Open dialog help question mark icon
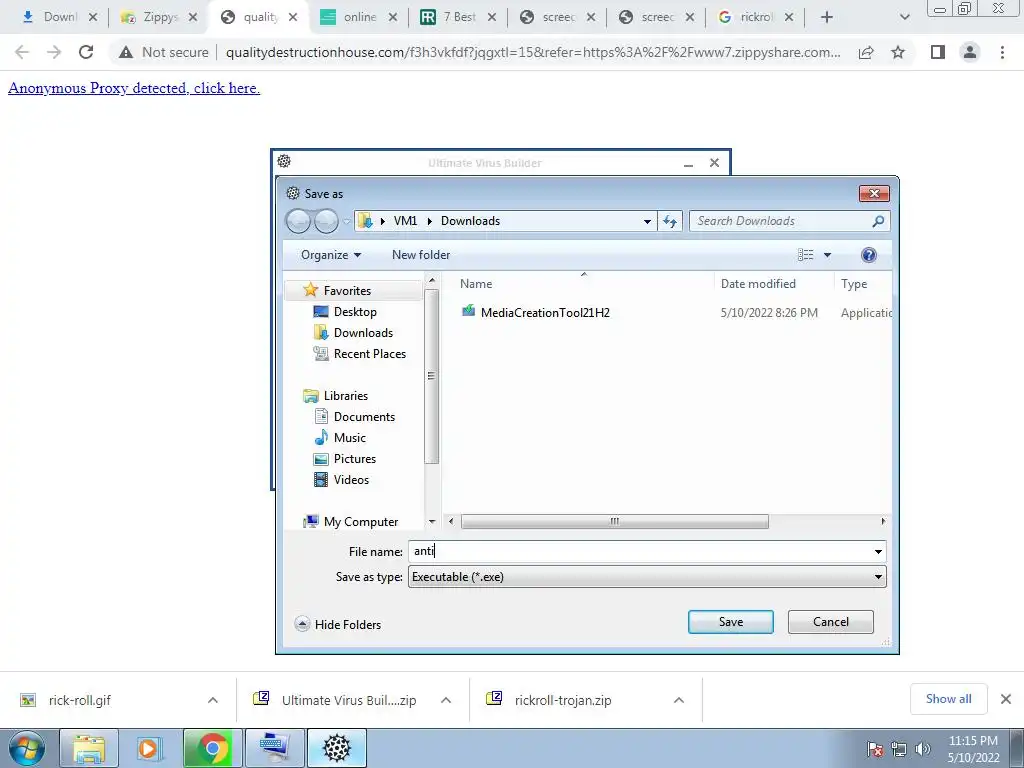 pyautogui.click(x=869, y=255)
